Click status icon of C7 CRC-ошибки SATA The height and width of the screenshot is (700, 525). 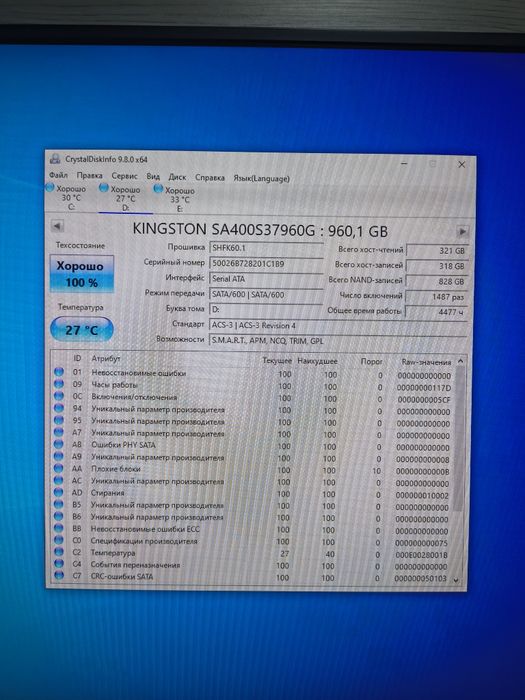coord(59,575)
